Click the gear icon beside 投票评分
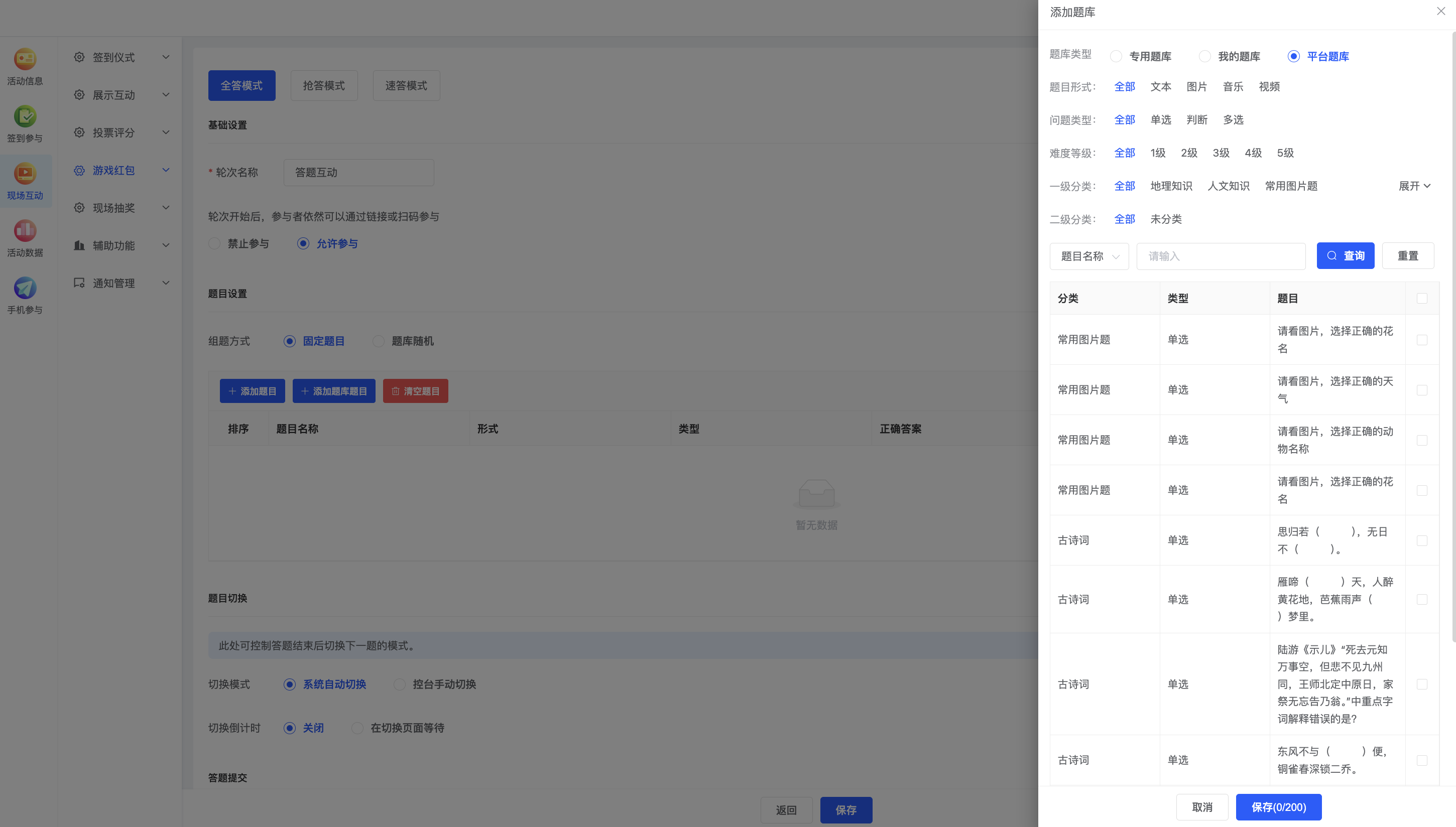Image resolution: width=1456 pixels, height=827 pixels. point(79,132)
